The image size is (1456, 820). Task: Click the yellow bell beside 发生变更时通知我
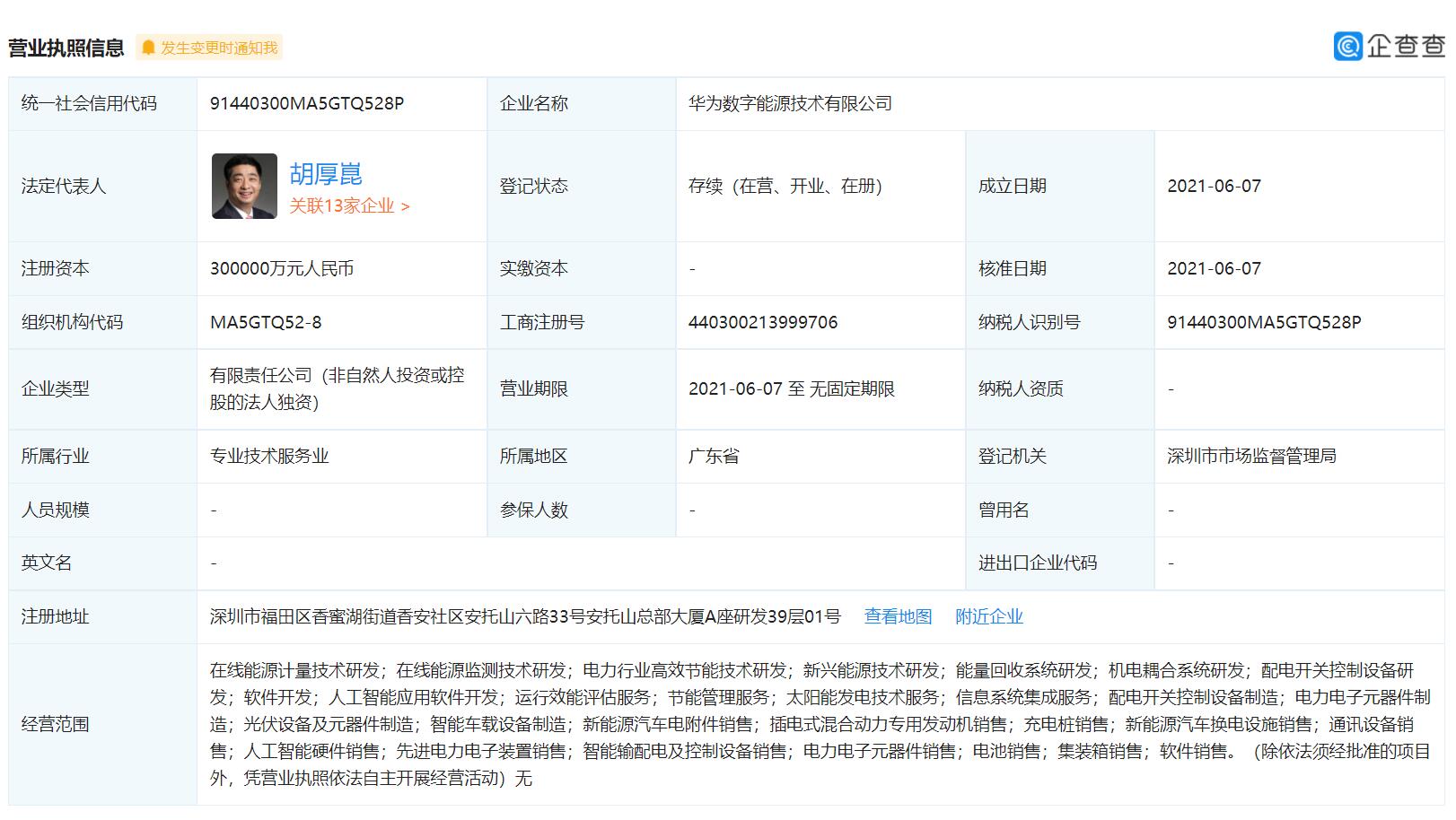(149, 47)
